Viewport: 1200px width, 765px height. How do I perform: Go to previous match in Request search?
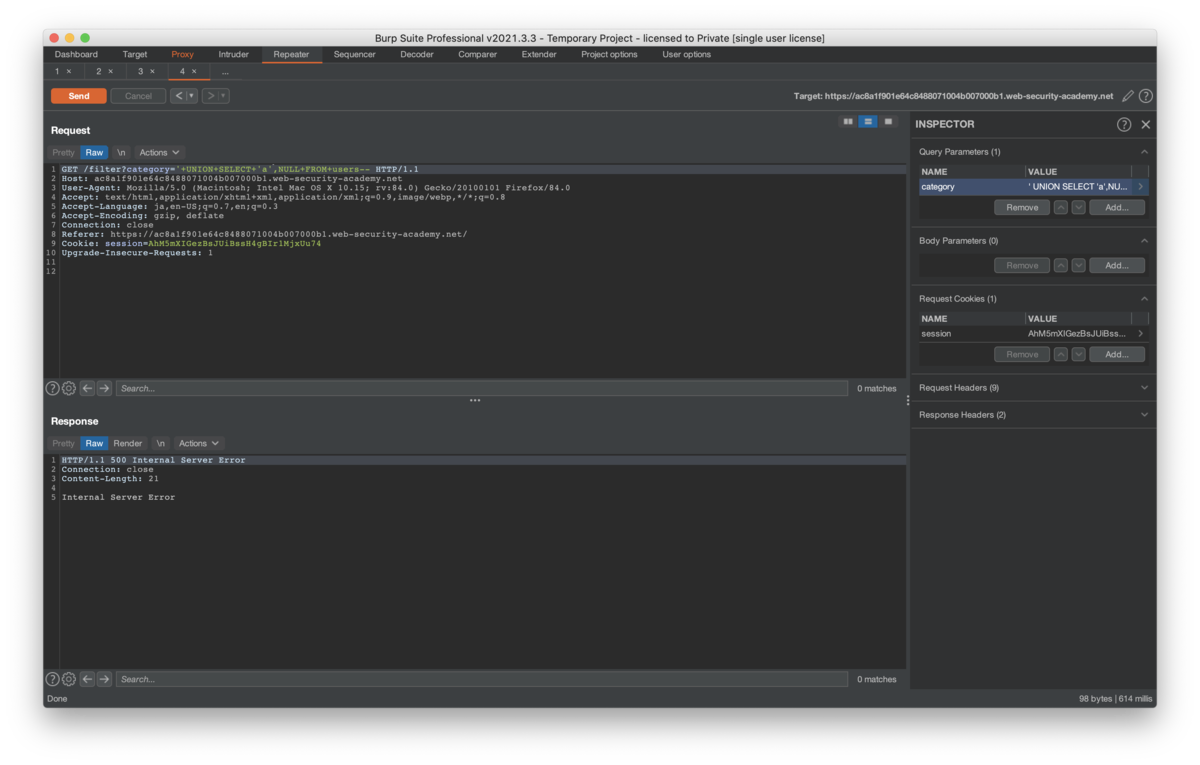87,388
